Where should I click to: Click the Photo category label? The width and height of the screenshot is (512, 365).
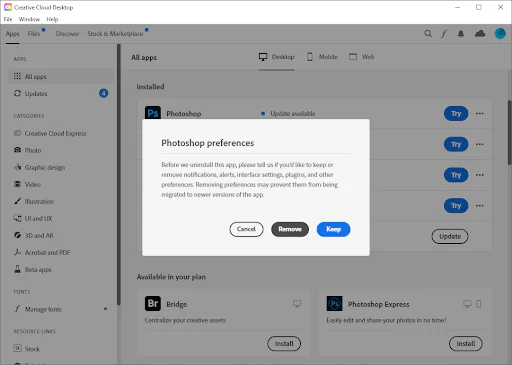click(x=33, y=150)
